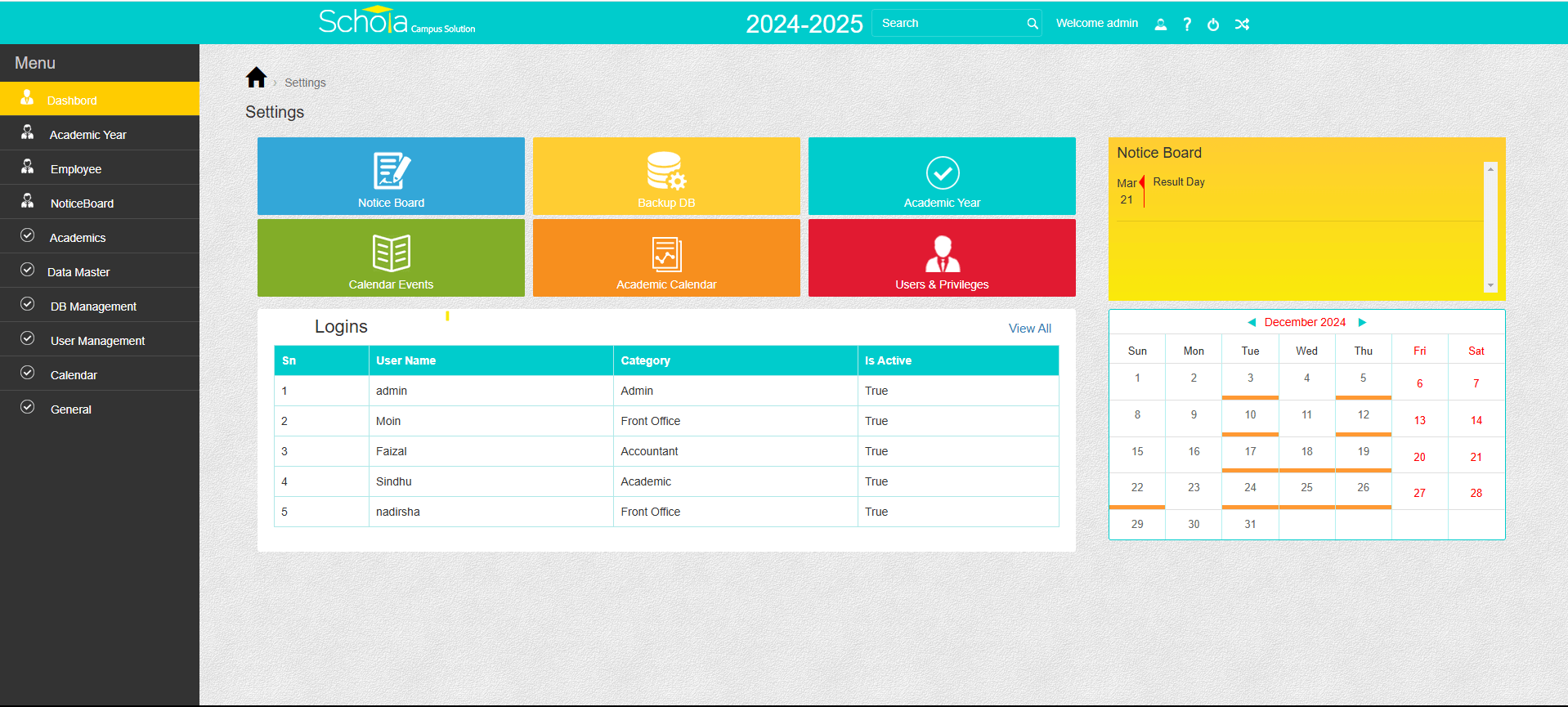
Task: Open the user profile icon in header
Action: tap(1160, 25)
